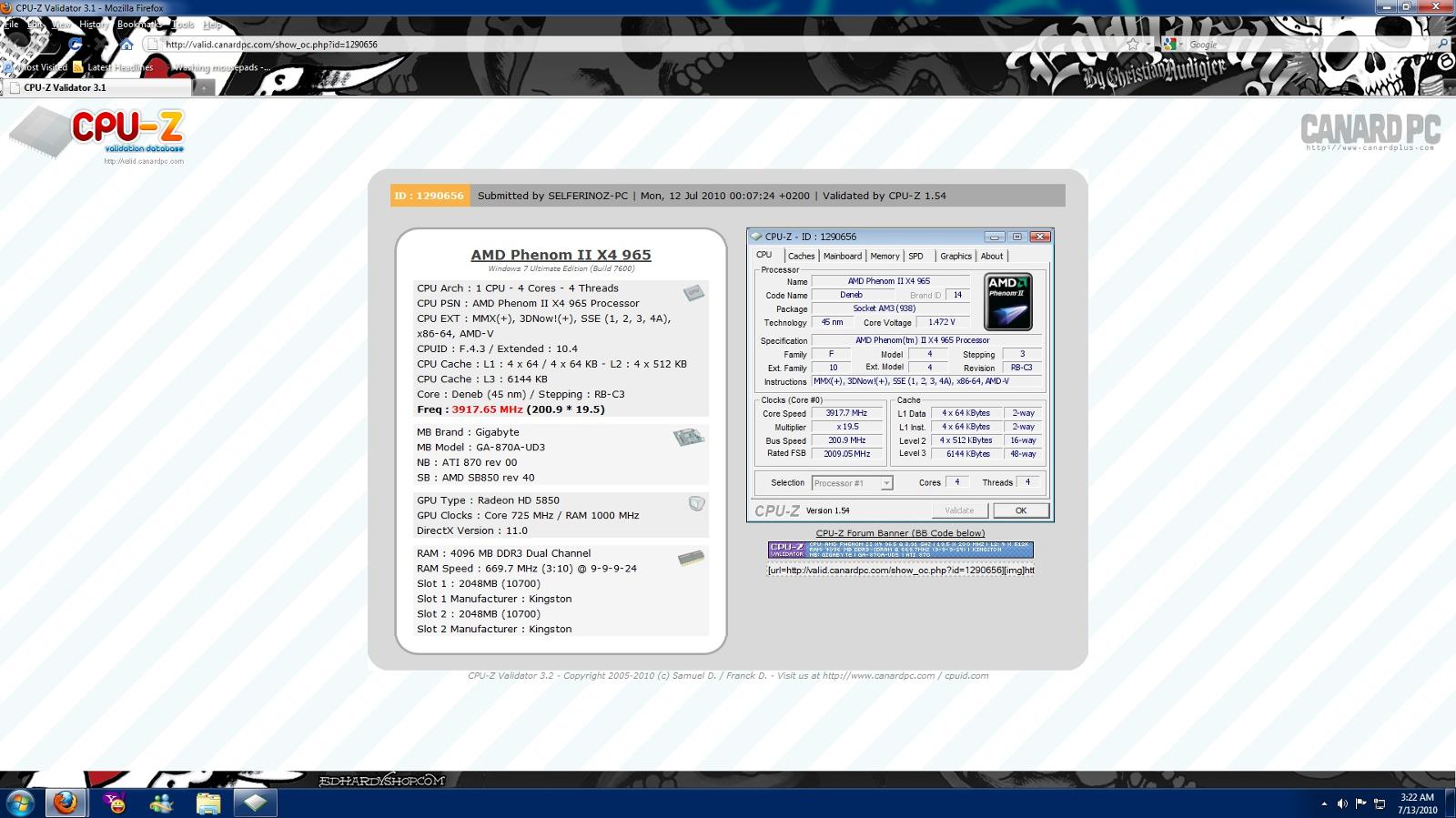Switch to the Caches tab
This screenshot has width=1456, height=818.
point(801,257)
